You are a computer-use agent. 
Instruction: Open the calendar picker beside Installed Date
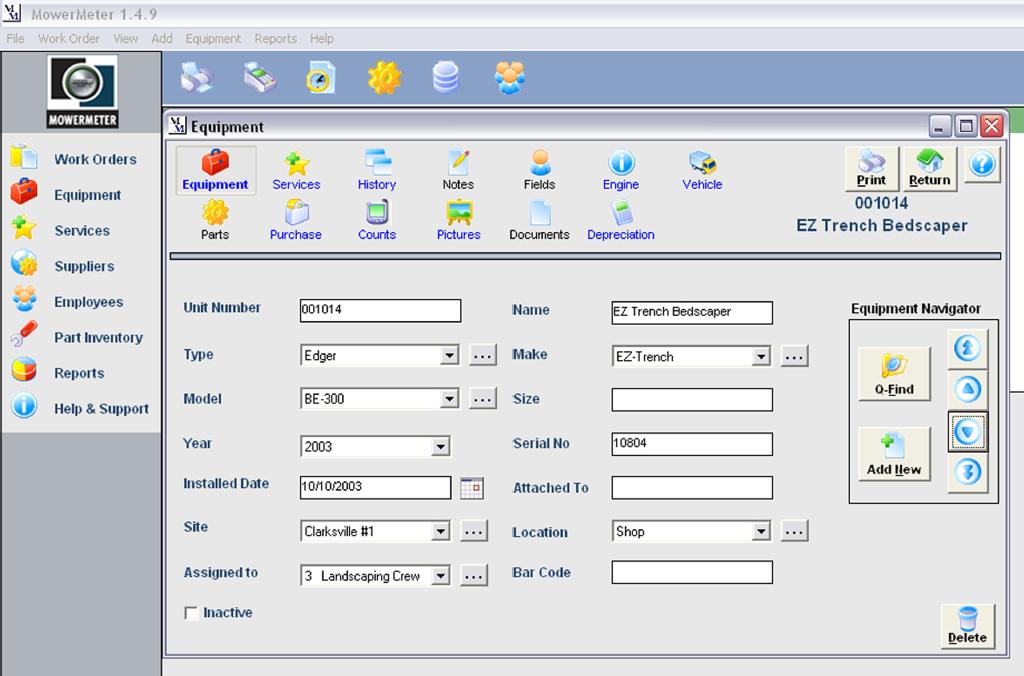(471, 488)
